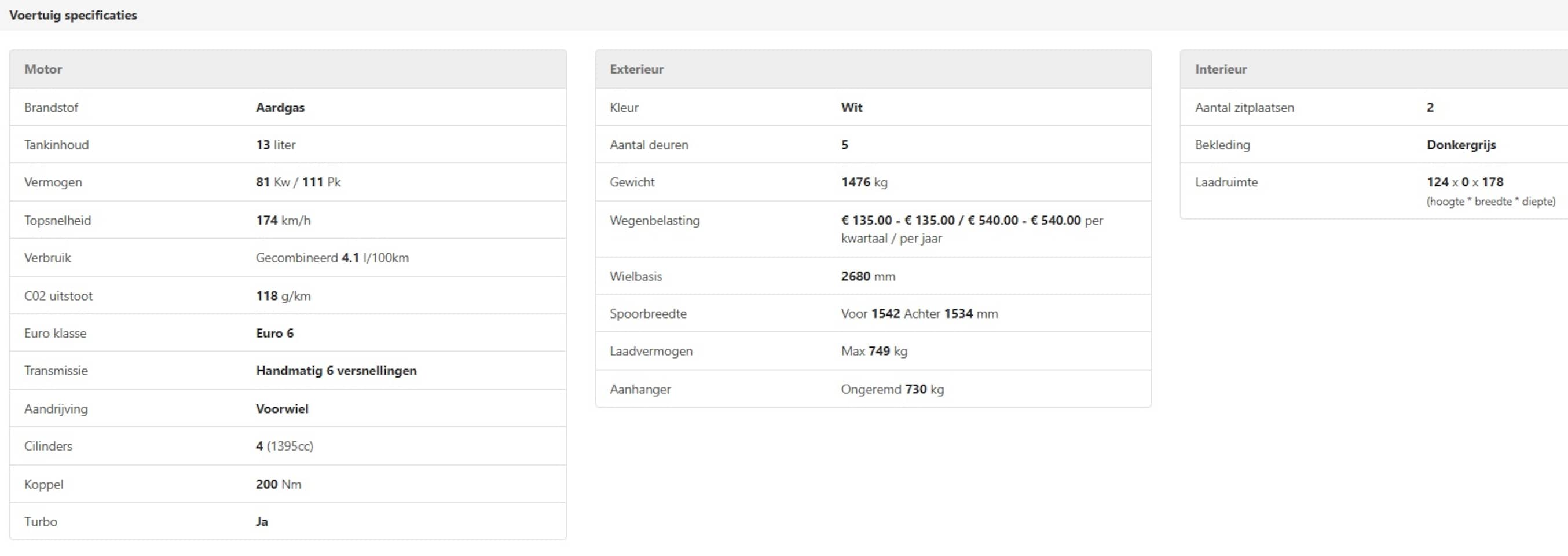
Task: Select 'Voor 1542 Achter 1534 mm' value
Action: [919, 314]
